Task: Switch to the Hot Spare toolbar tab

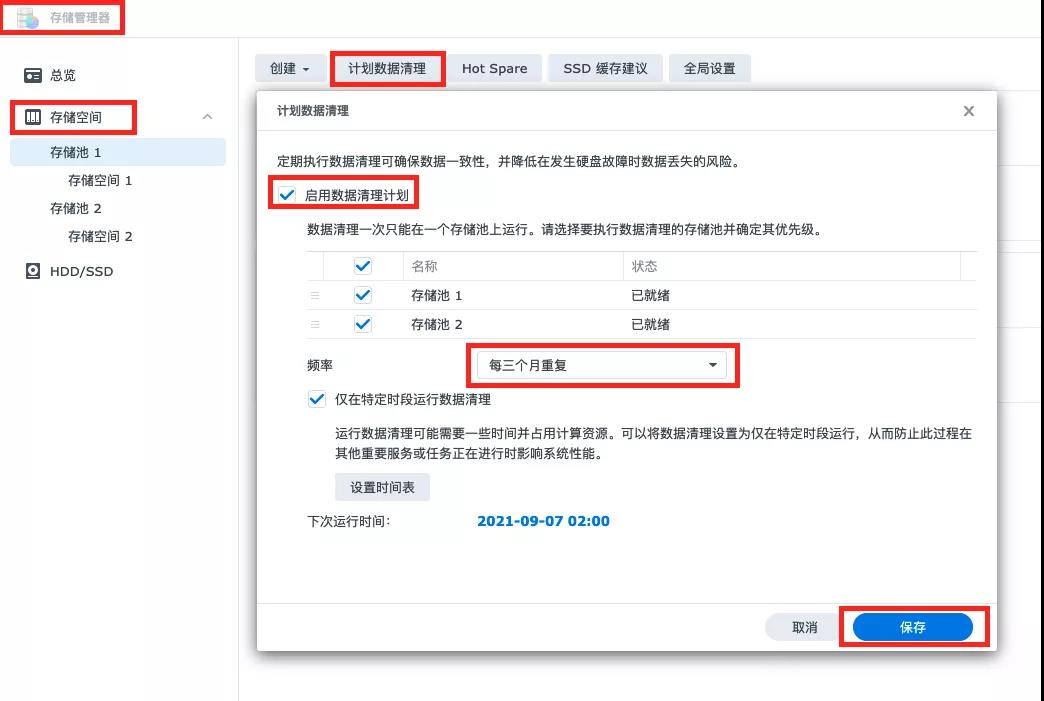Action: point(494,68)
